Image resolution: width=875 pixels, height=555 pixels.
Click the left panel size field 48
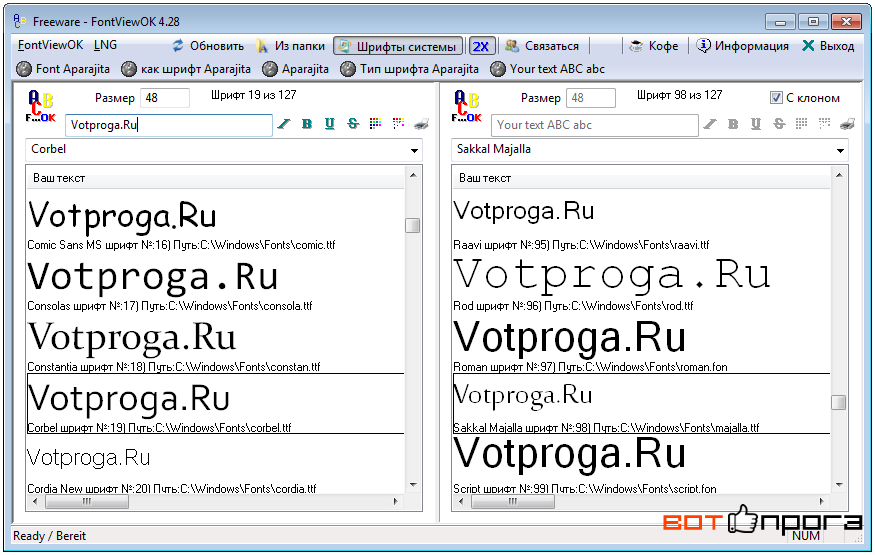tap(165, 98)
